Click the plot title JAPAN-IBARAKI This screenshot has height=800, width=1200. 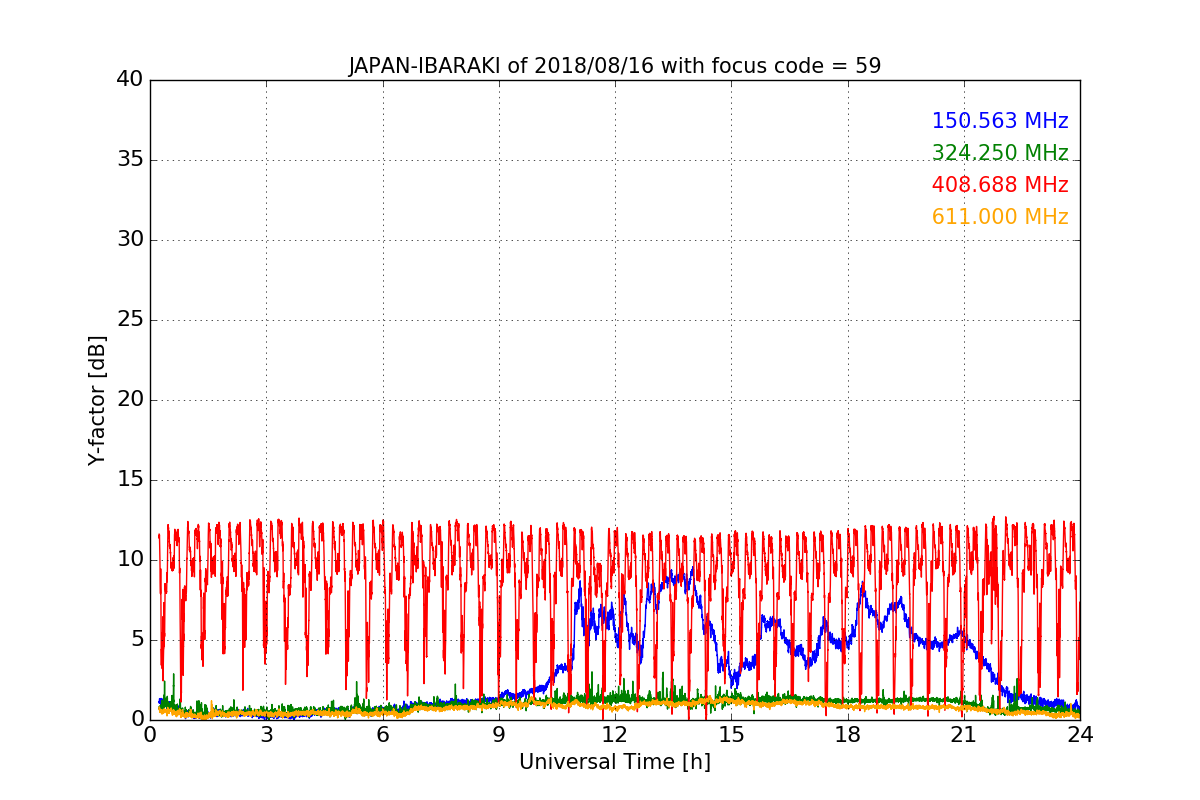pos(614,66)
